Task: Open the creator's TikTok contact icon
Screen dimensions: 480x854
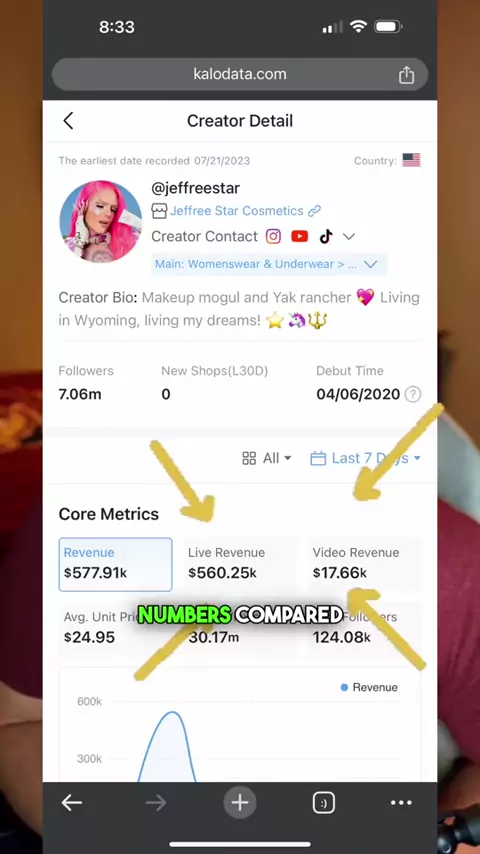Action: click(x=326, y=236)
